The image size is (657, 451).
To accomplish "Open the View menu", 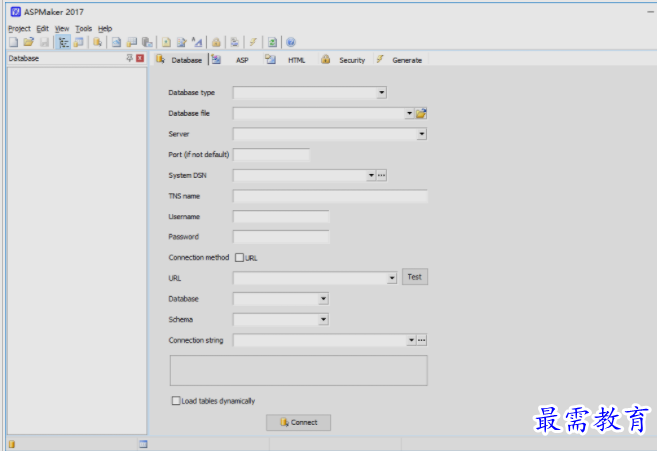I will tap(62, 29).
